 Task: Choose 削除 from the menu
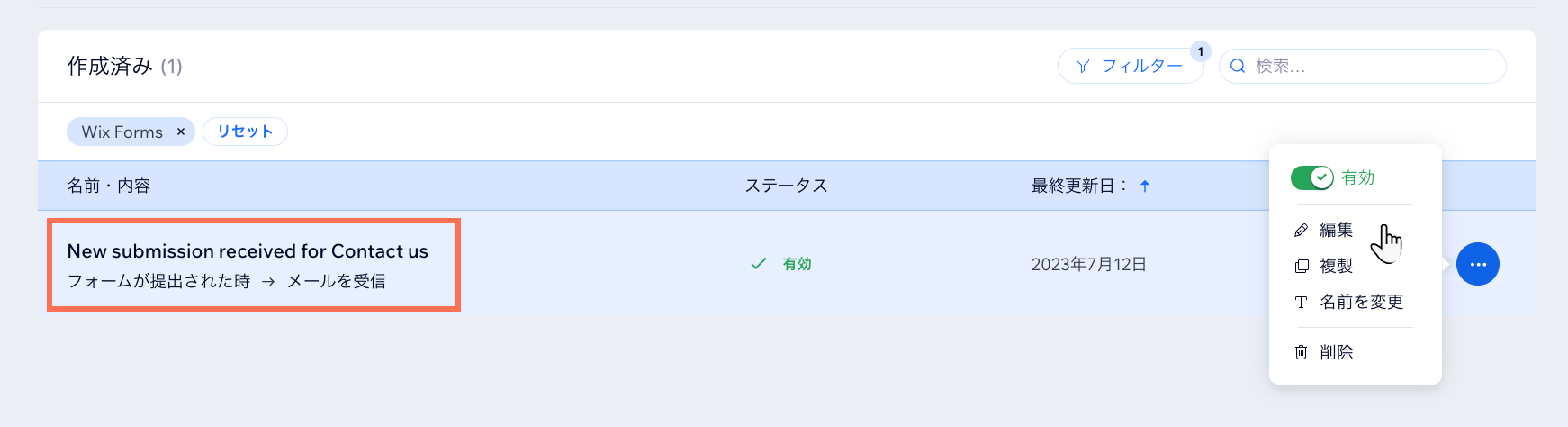(x=1336, y=352)
